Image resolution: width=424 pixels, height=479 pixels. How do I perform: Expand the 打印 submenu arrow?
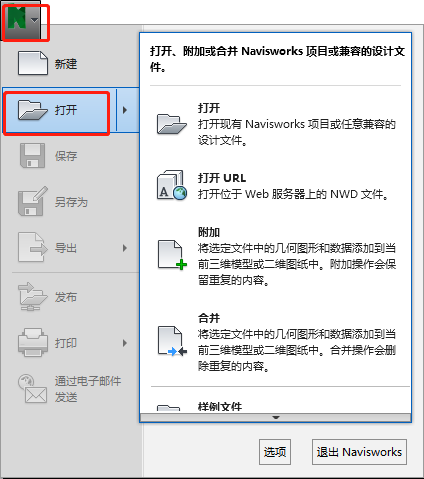pos(125,343)
